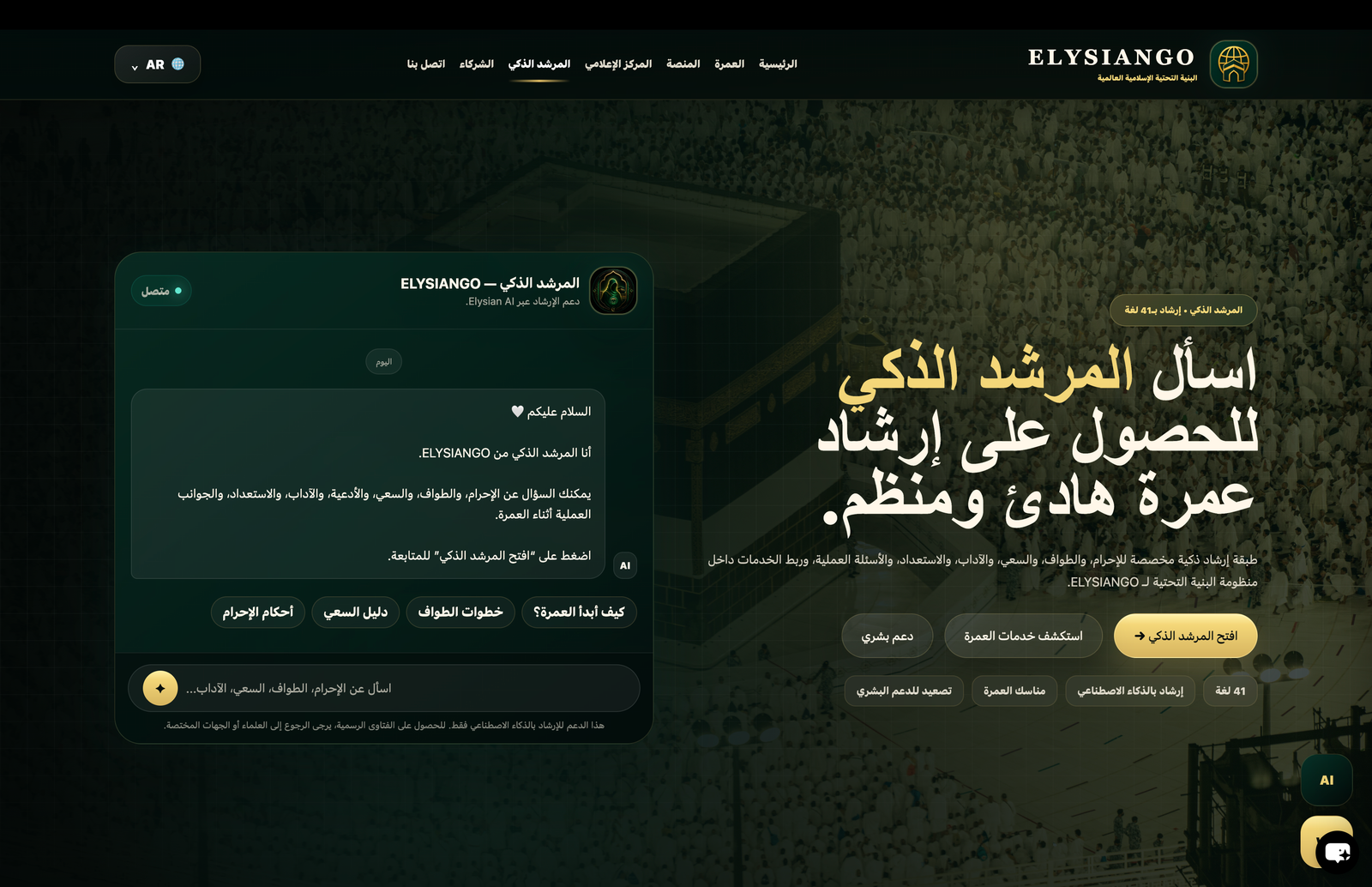Viewport: 1372px width, 887px height.
Task: Open الشركاء navigation item
Action: tap(476, 64)
